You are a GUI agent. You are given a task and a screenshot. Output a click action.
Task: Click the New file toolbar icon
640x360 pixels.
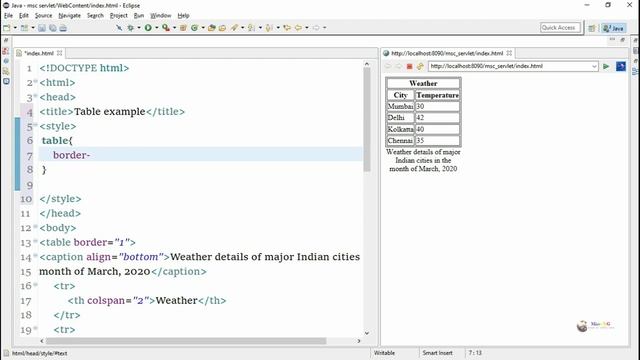[x=7, y=28]
